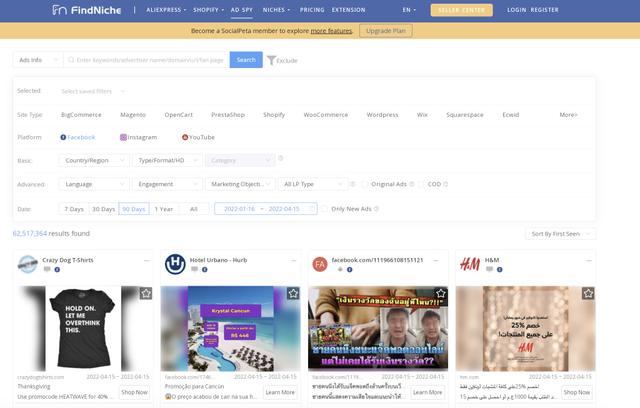Click the H&M brand logo avatar
The width and height of the screenshot is (640, 408).
pyautogui.click(x=470, y=264)
